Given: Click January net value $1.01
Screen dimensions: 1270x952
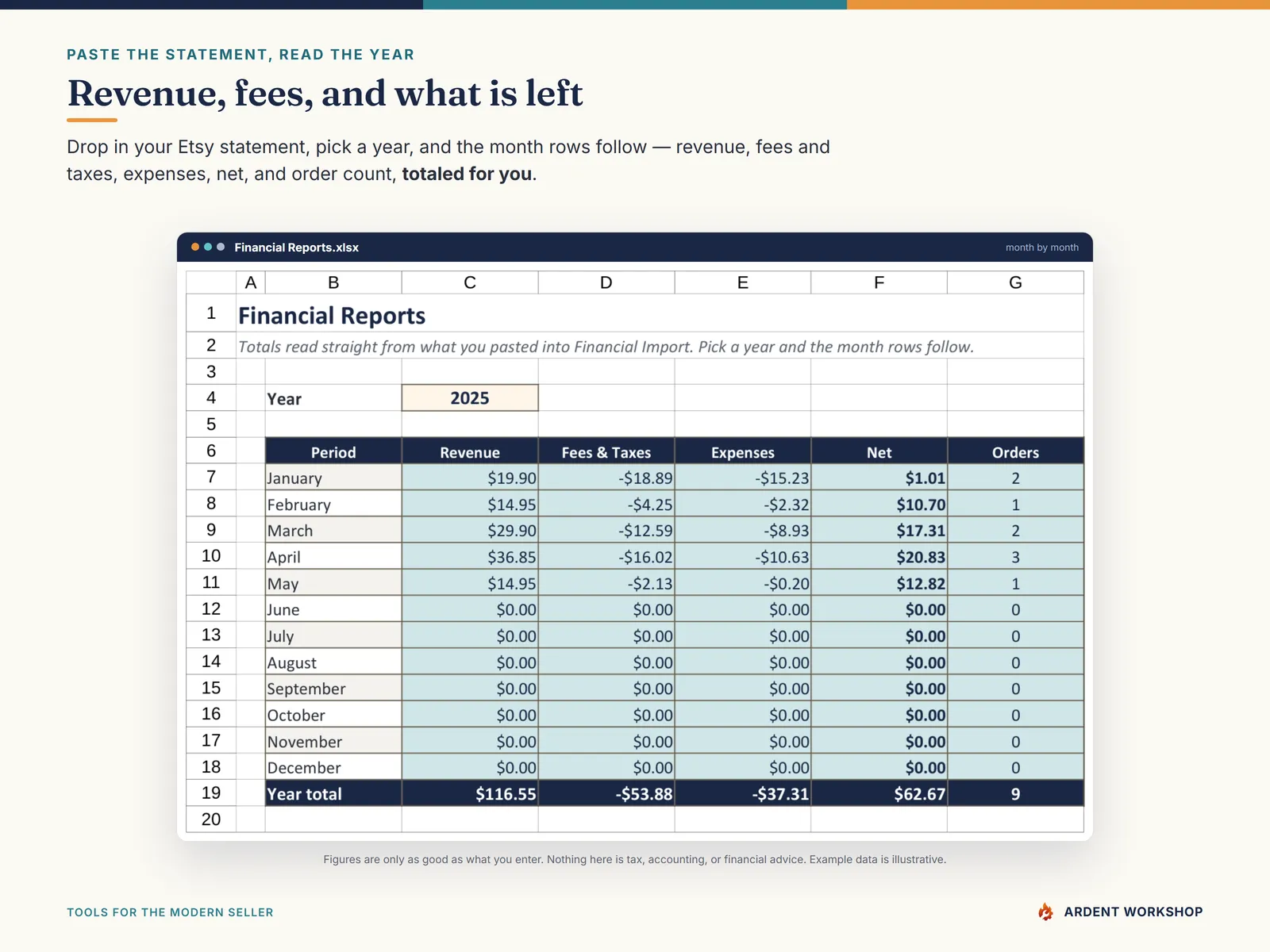Looking at the screenshot, I should point(879,478).
